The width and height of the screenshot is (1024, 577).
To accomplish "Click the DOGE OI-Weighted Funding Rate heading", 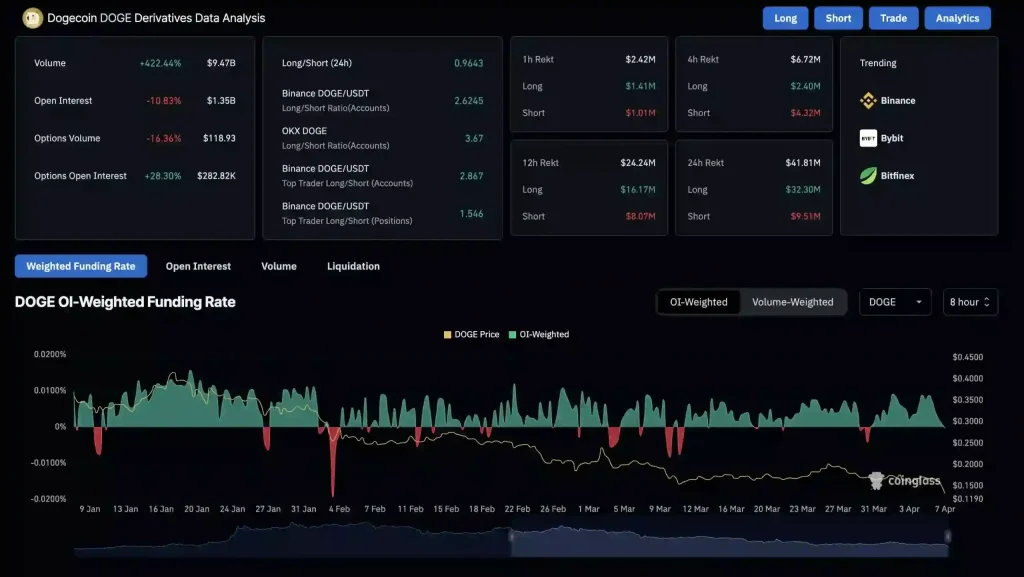I will pos(125,302).
